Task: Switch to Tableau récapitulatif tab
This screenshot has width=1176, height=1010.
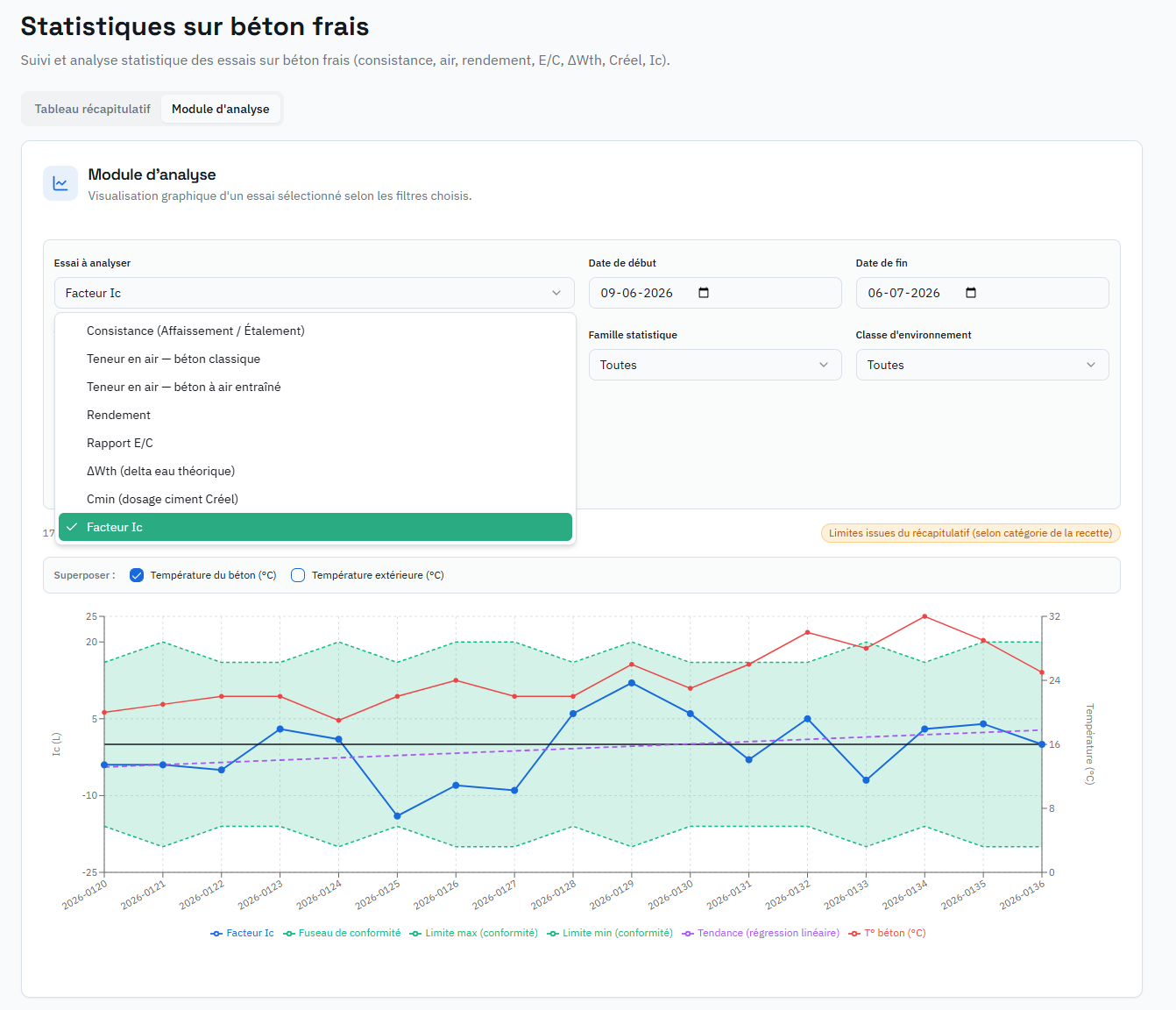Action: (x=93, y=109)
